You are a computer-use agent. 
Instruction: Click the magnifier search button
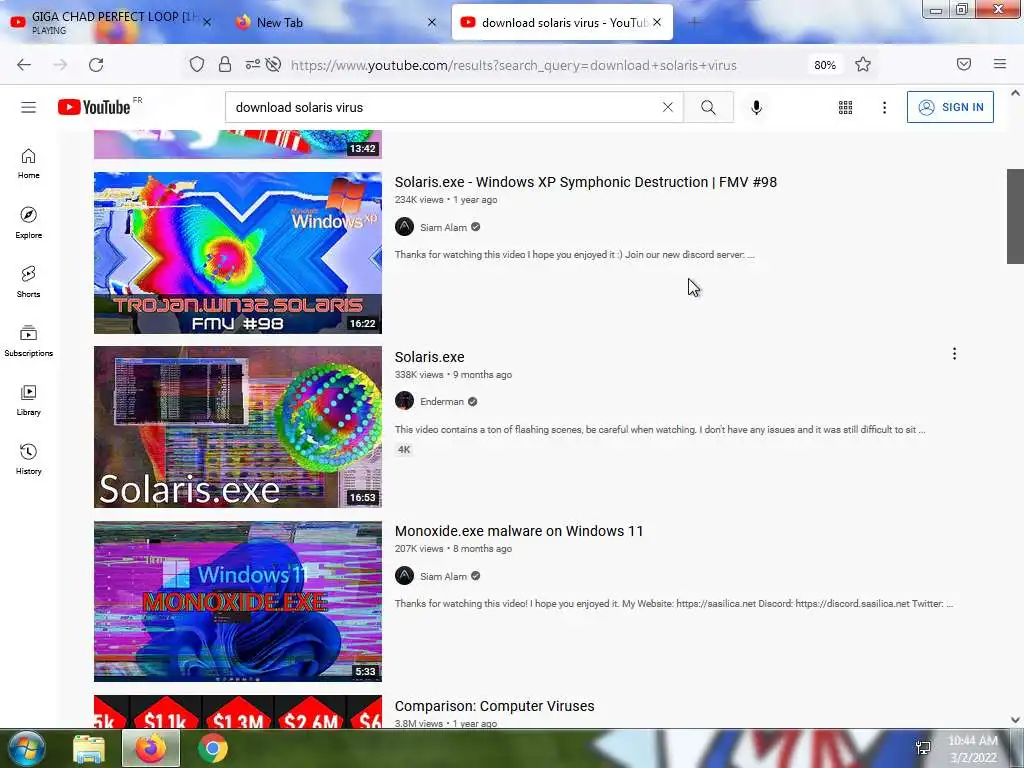coord(709,107)
